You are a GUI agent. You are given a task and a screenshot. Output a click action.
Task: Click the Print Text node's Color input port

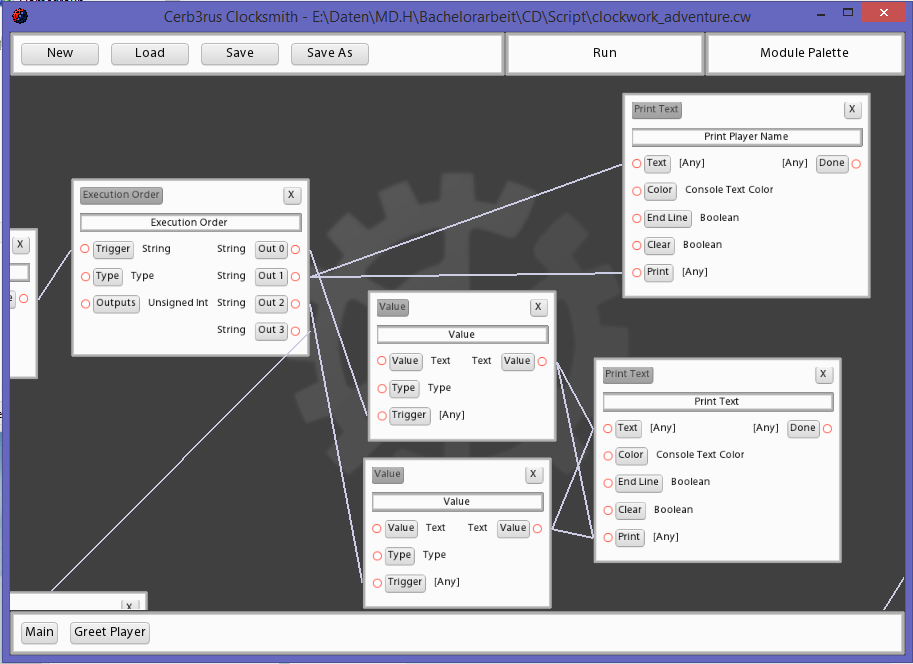607,456
